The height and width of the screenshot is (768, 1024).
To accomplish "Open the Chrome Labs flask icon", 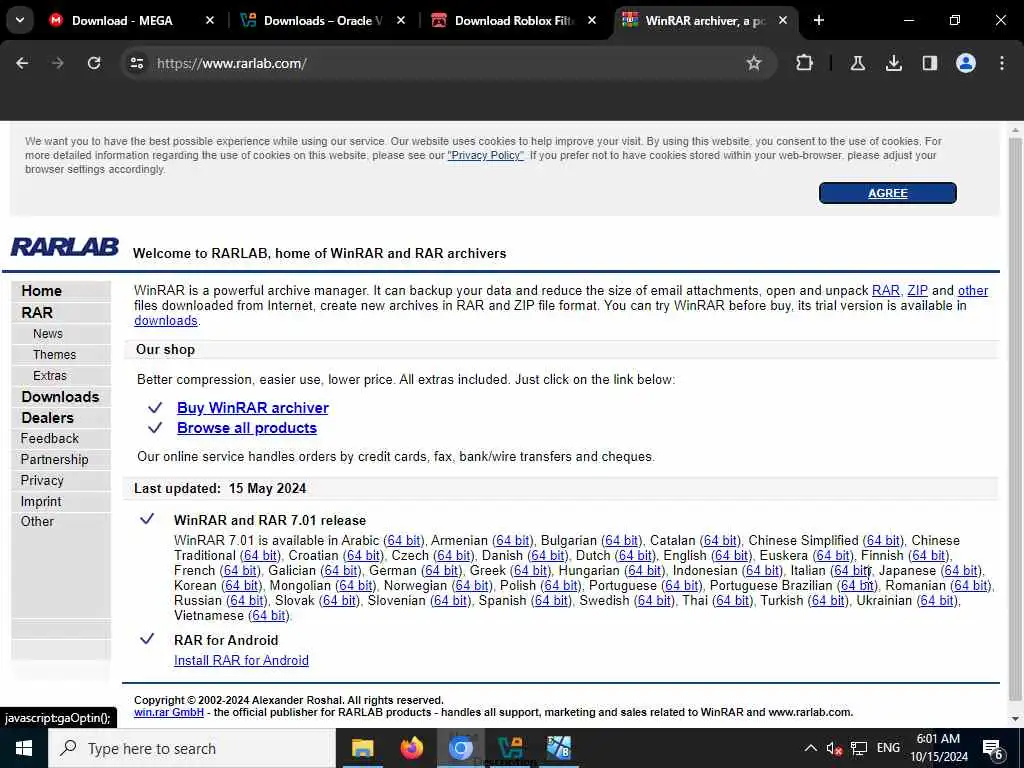I will (x=857, y=63).
